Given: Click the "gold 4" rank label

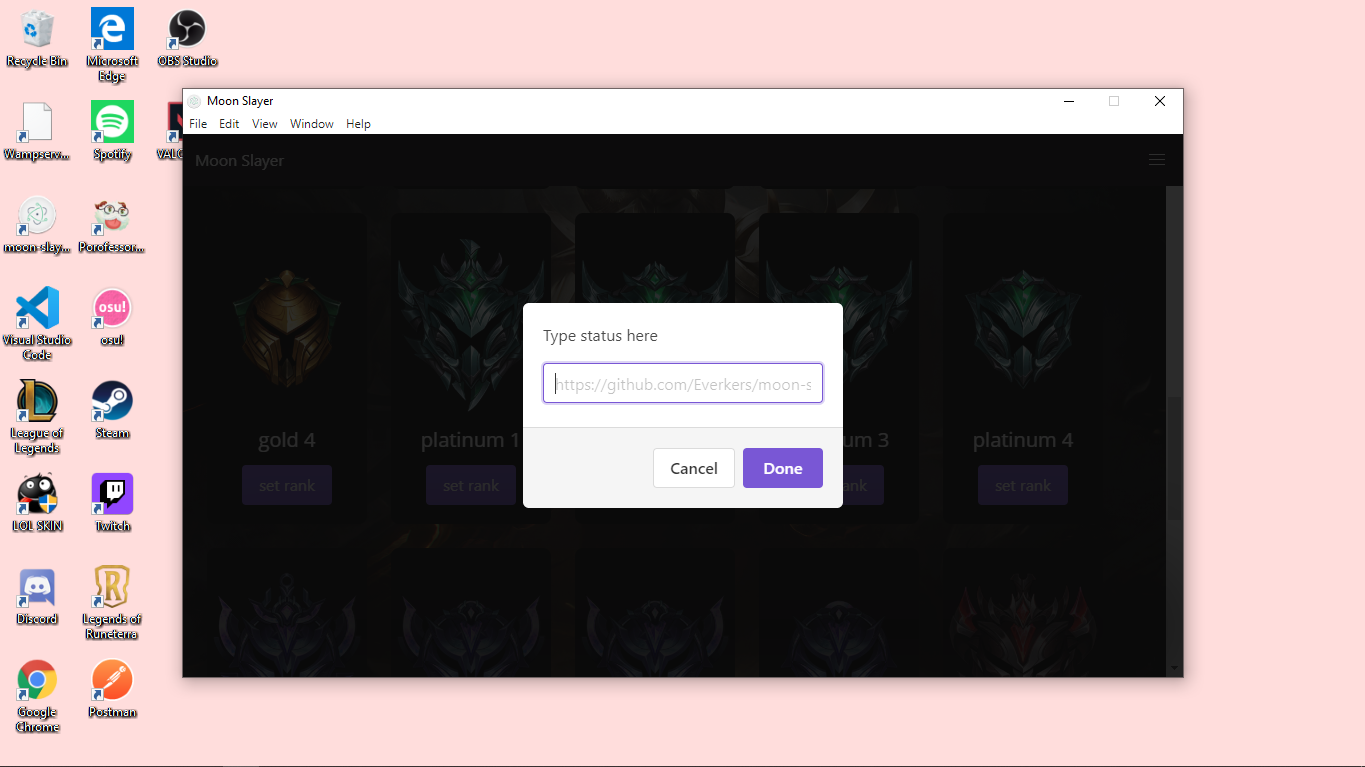Looking at the screenshot, I should [287, 440].
